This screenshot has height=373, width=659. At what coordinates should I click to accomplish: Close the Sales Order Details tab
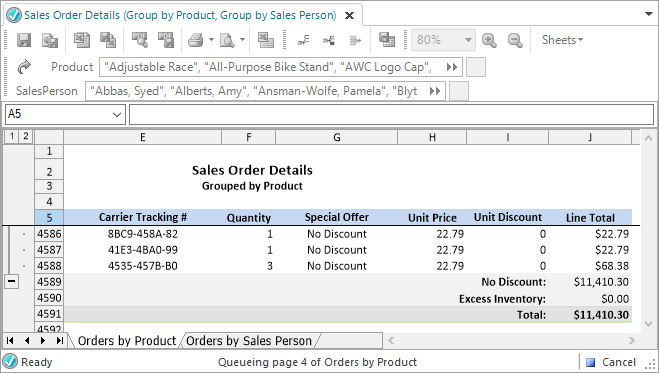click(349, 16)
